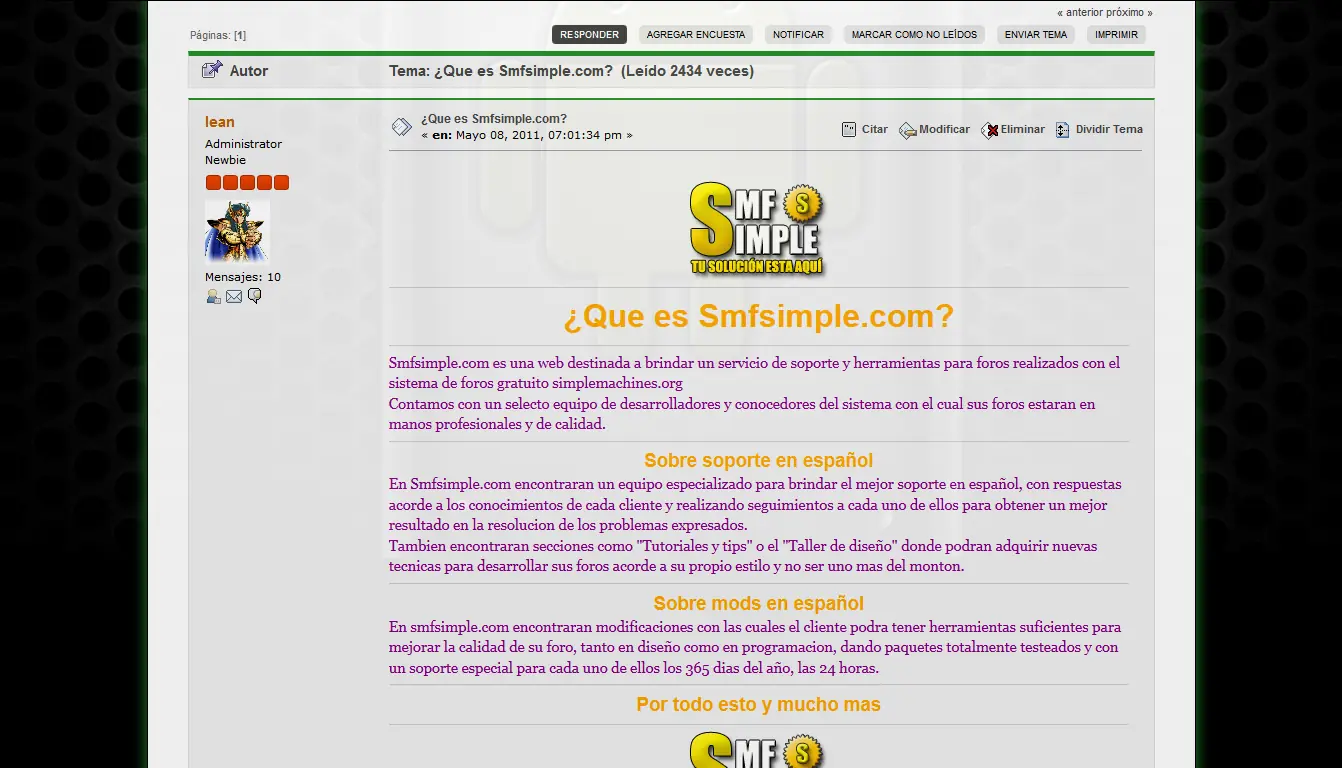
Task: Click the email envelope icon under avatar
Action: coord(234,296)
